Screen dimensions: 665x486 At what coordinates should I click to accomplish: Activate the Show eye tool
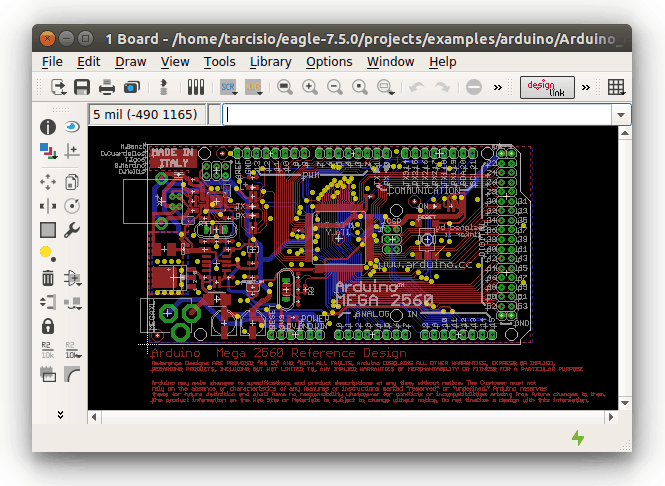(72, 127)
